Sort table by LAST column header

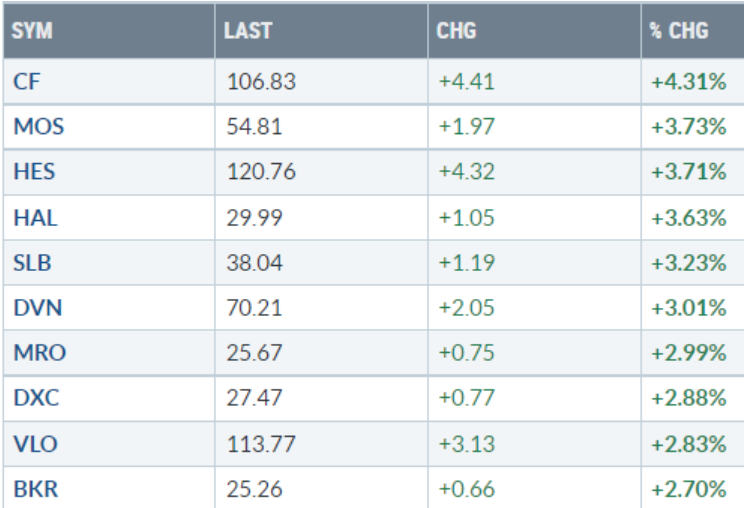click(x=246, y=31)
